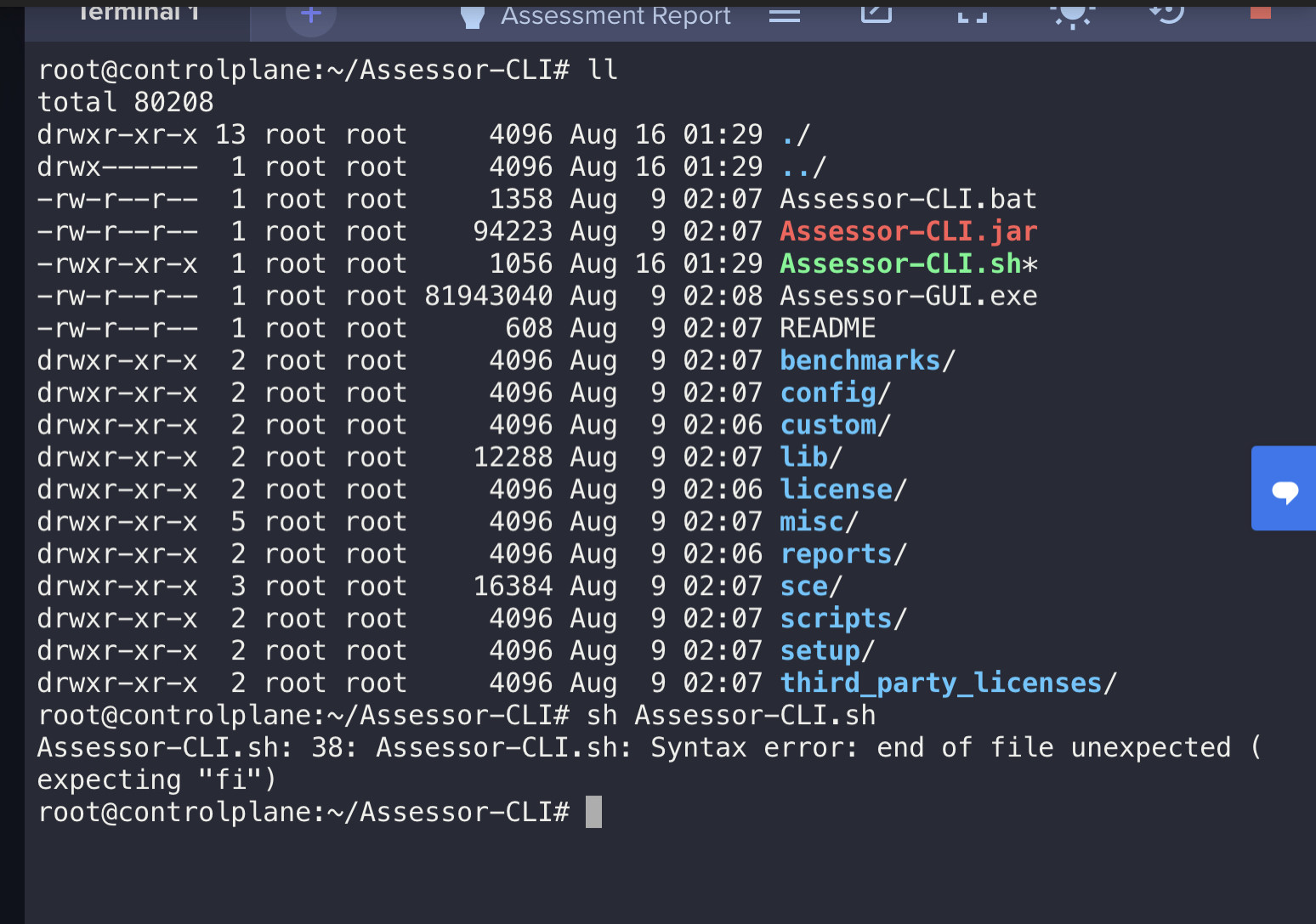The width and height of the screenshot is (1316, 924).
Task: Open a new terminal tab with the plus icon
Action: [x=310, y=14]
